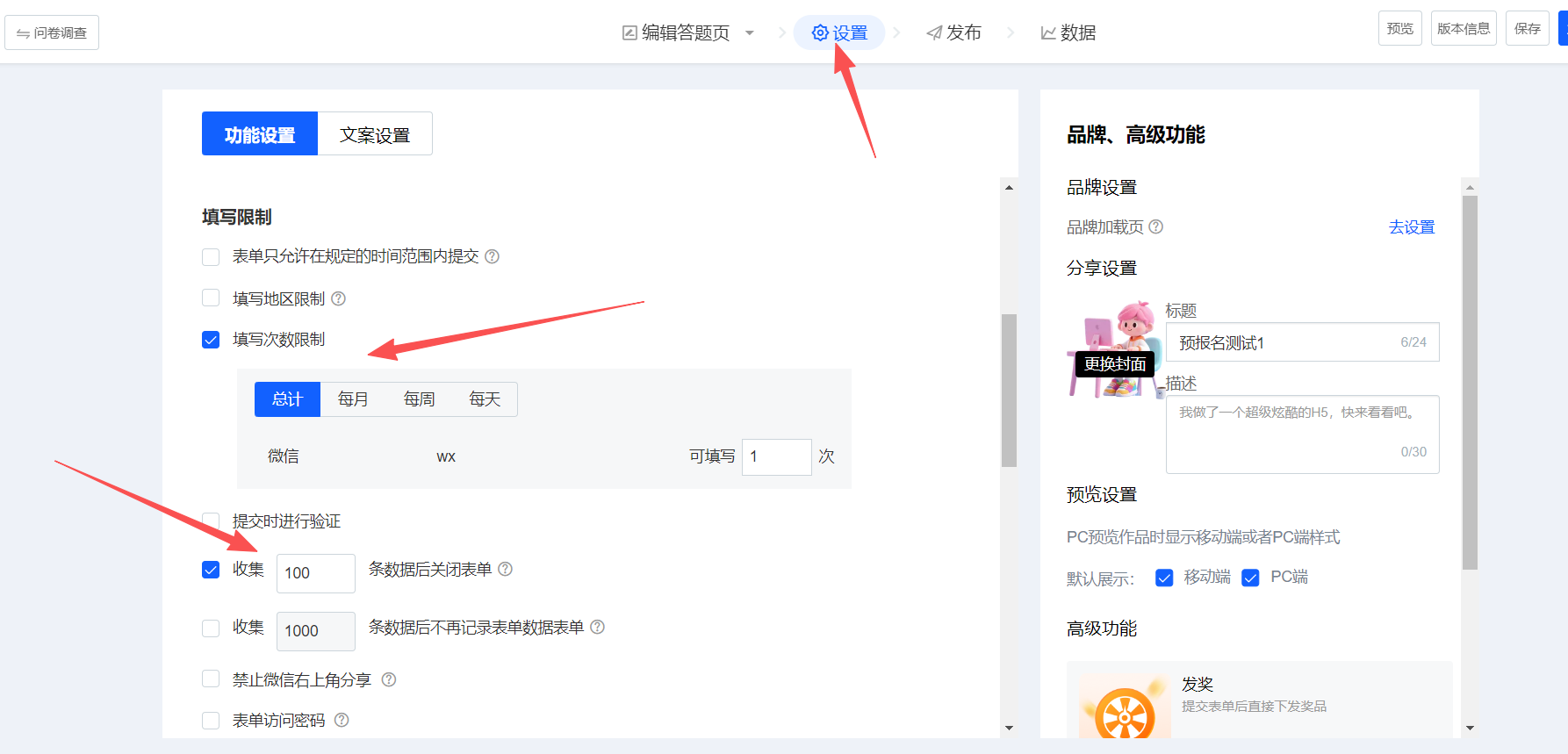Click help icon beside 禁止微信右上角分享
Screen dimensions: 1568x754
coord(389,679)
